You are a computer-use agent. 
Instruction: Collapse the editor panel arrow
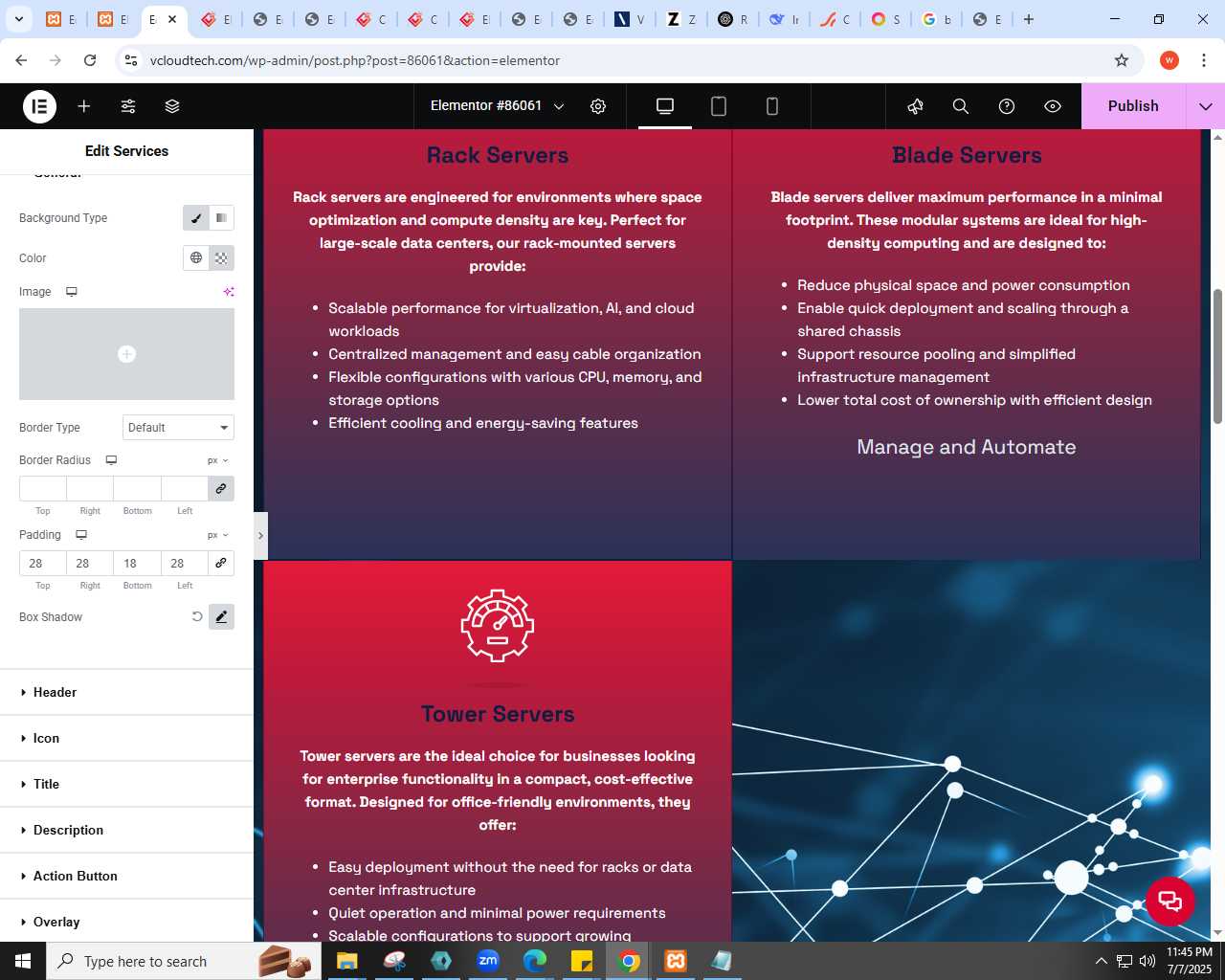[x=260, y=536]
